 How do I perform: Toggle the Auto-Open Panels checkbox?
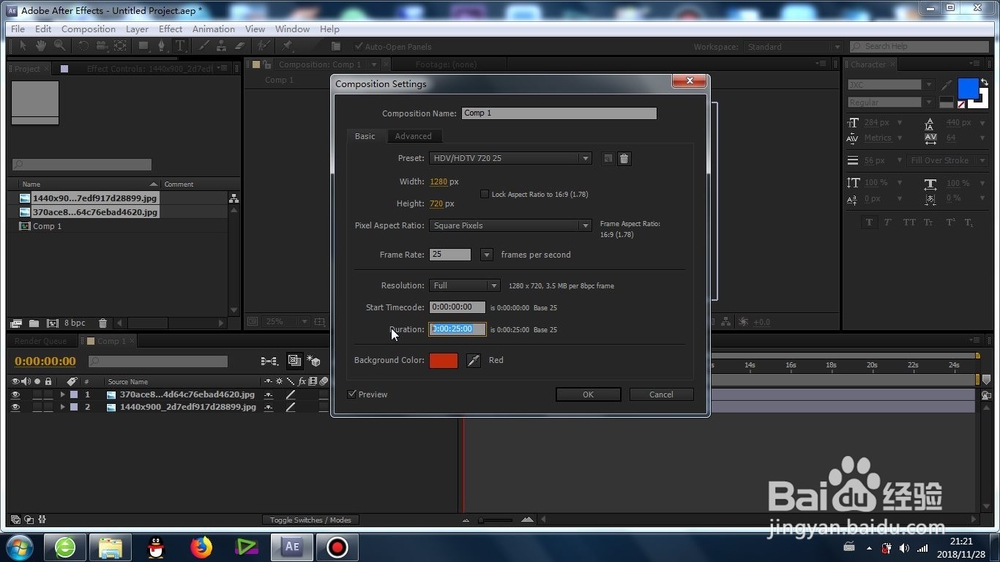(x=358, y=47)
